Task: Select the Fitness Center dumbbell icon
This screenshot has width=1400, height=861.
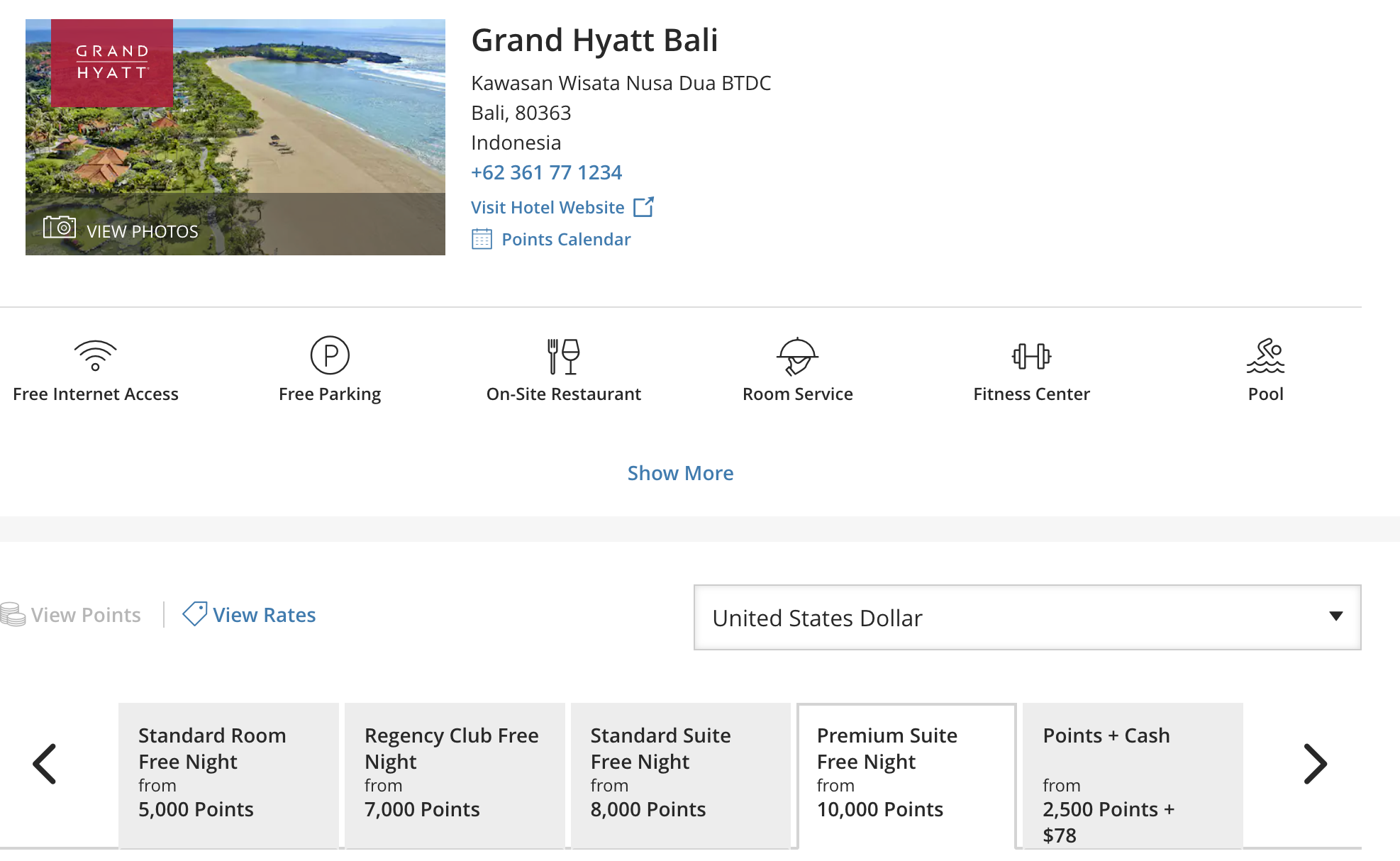Action: 1031,355
